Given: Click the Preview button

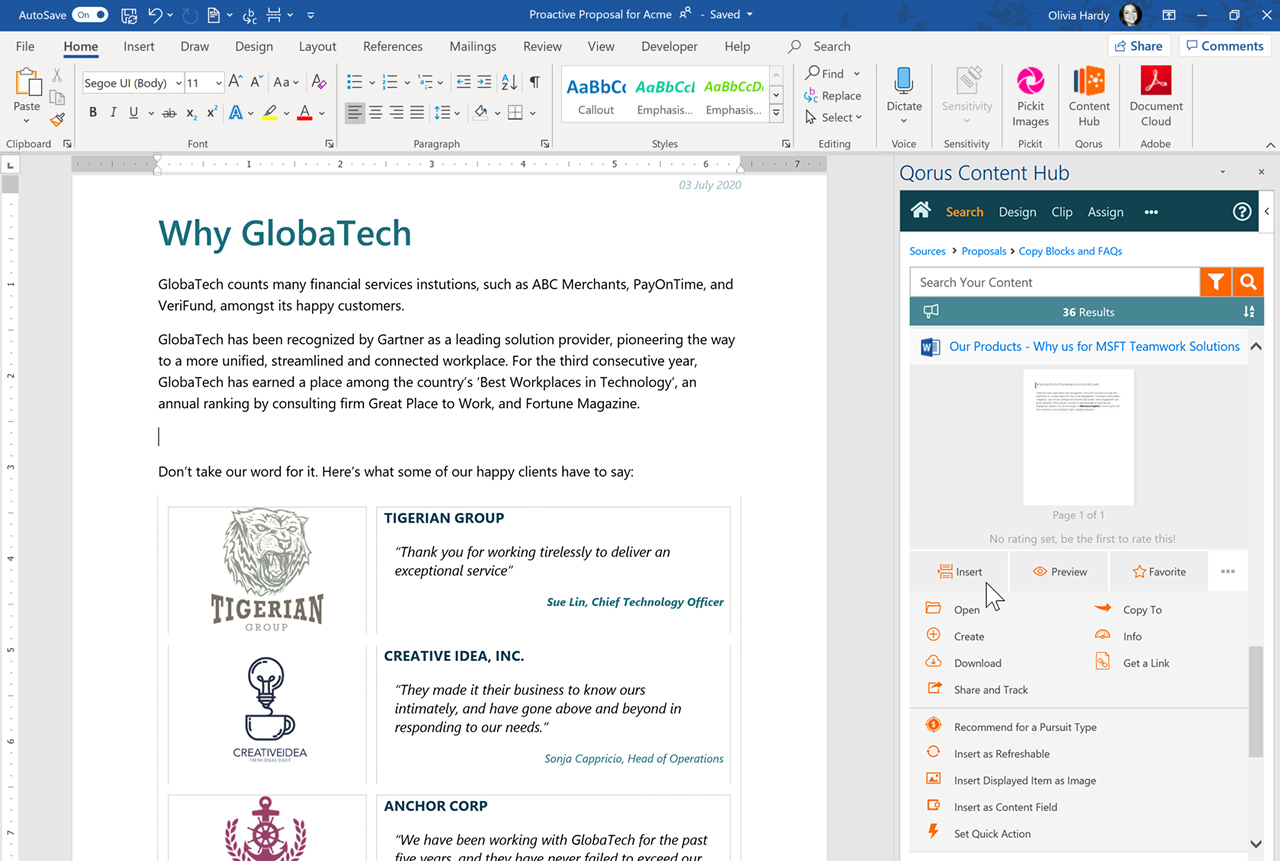Looking at the screenshot, I should click(x=1059, y=572).
